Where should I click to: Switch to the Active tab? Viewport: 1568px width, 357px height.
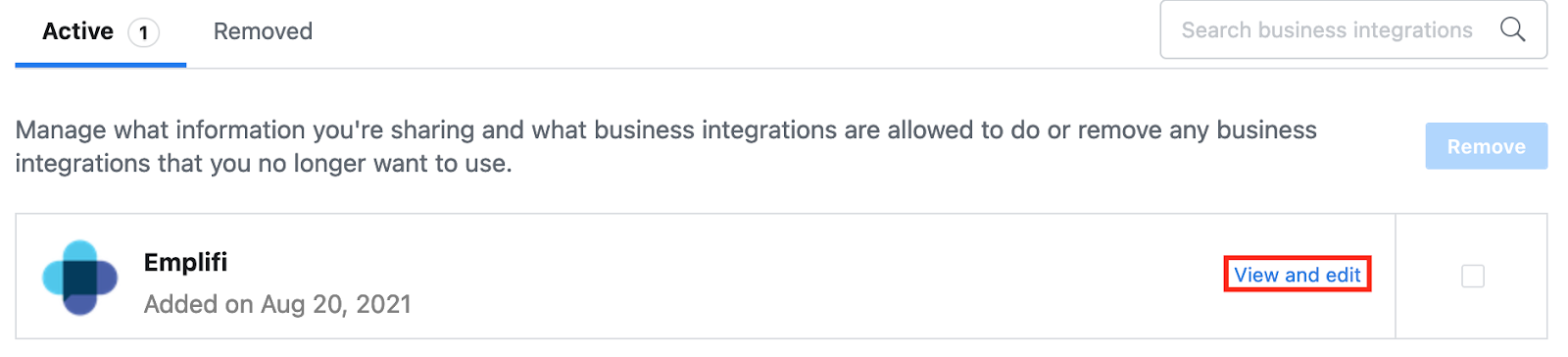pos(100,32)
